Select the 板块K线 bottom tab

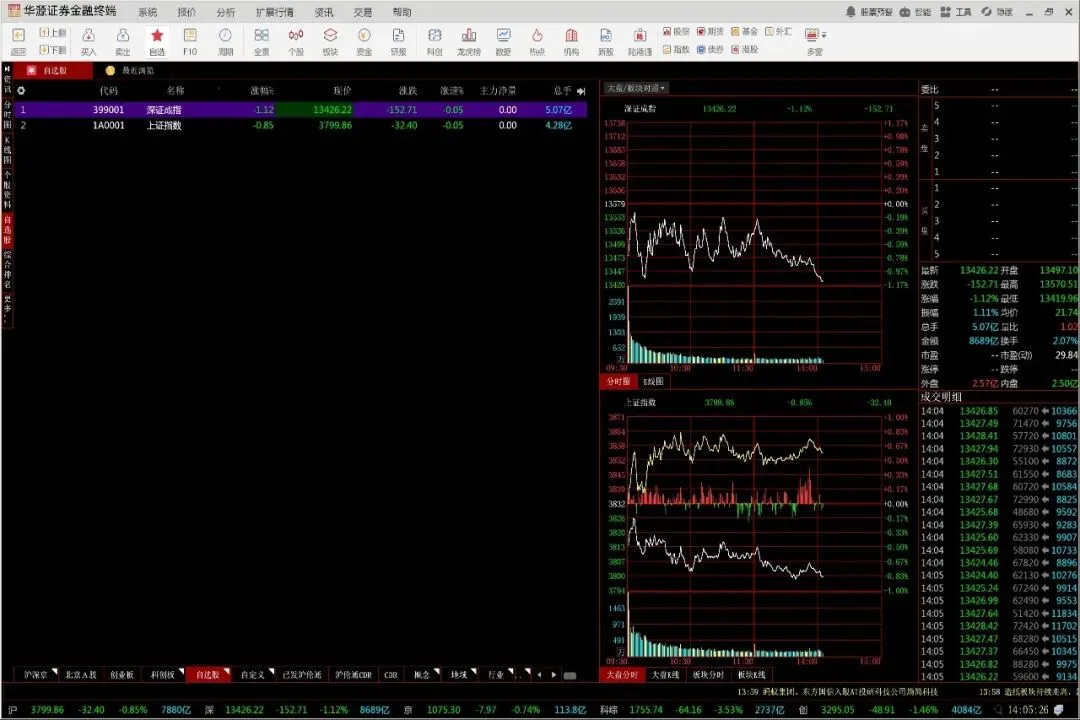point(751,675)
